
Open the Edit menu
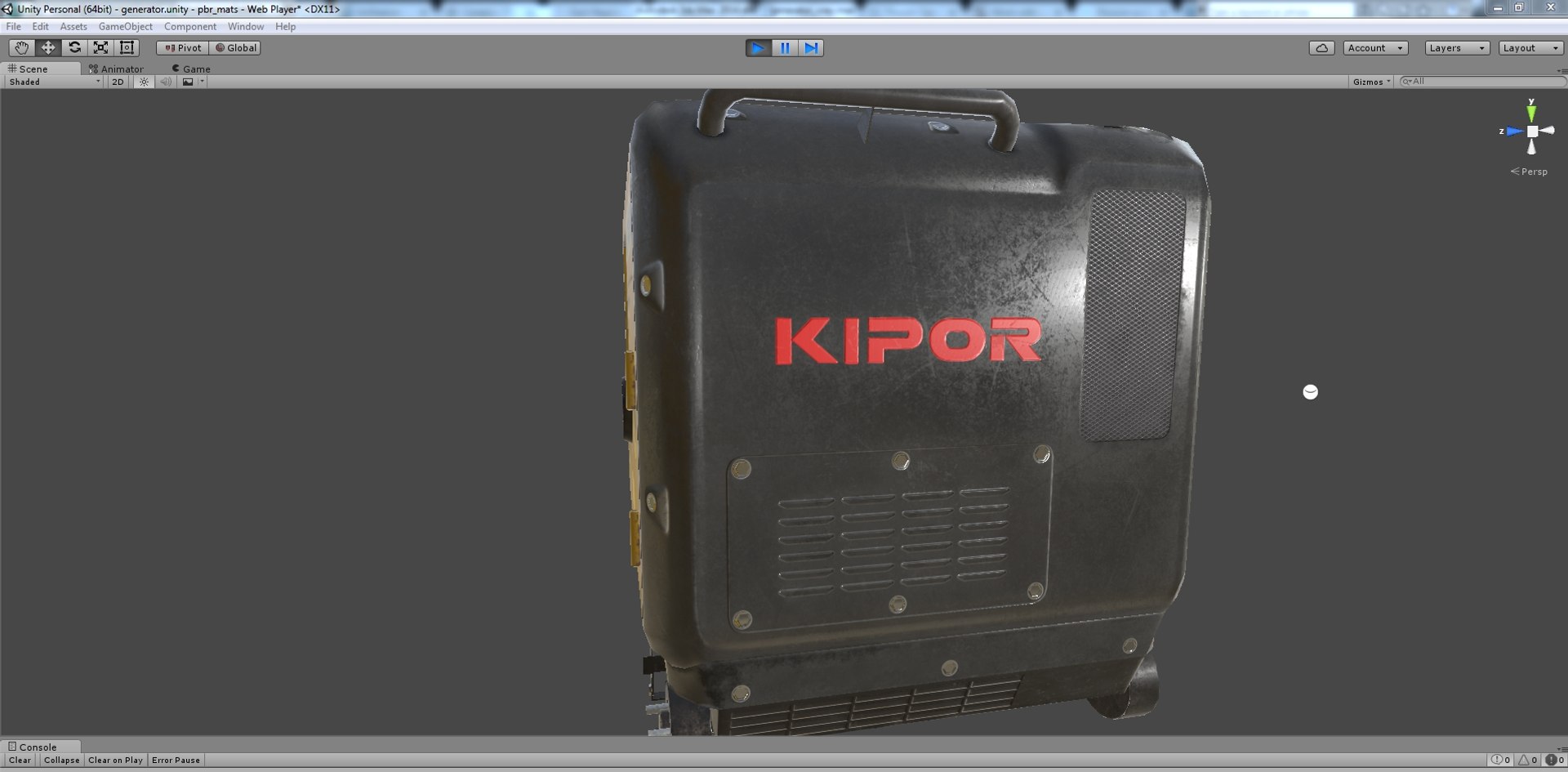[x=40, y=26]
